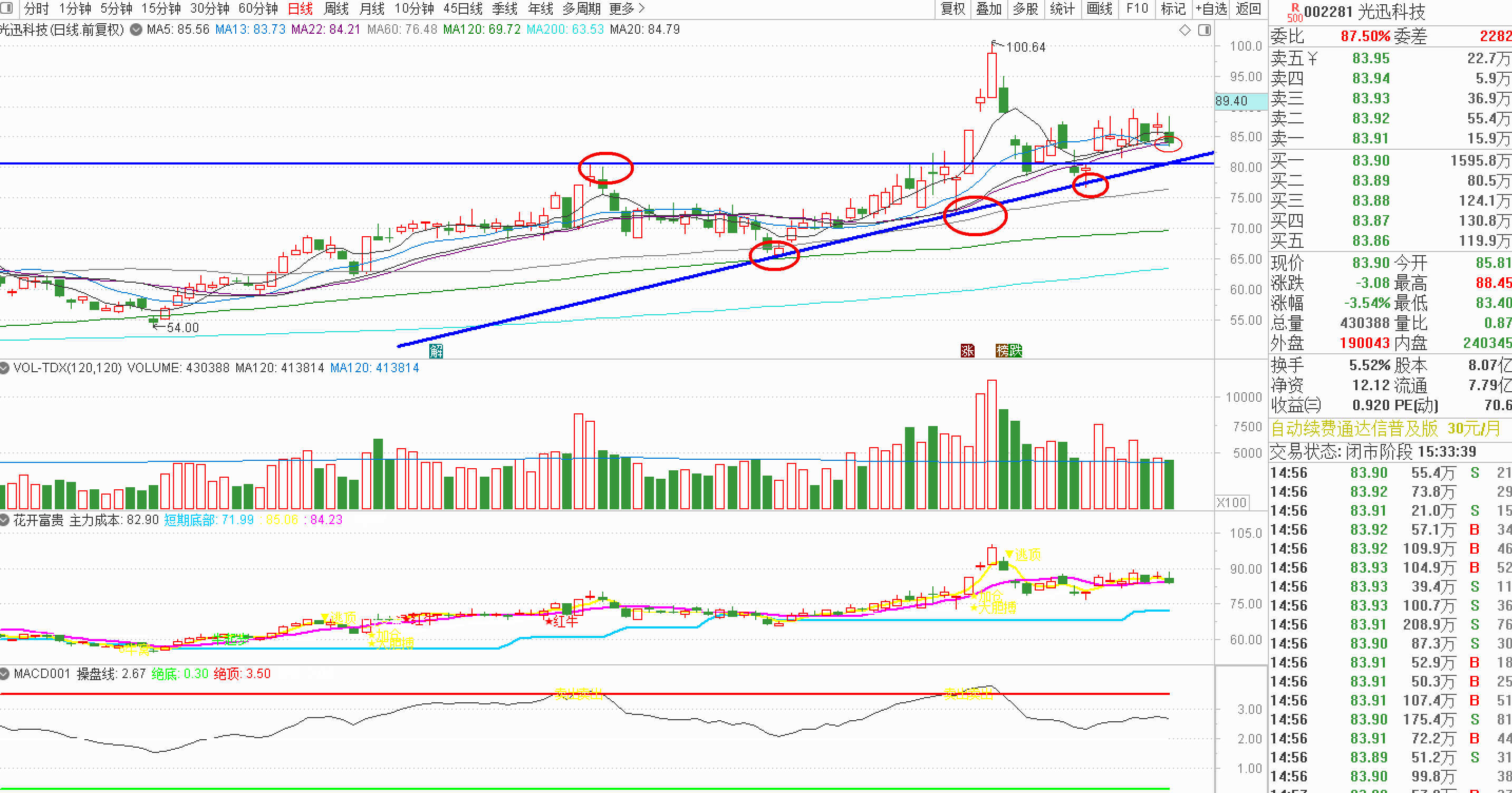Image resolution: width=1512 pixels, height=793 pixels.
Task: Switch to the 60分钟 period tab
Action: [x=258, y=9]
